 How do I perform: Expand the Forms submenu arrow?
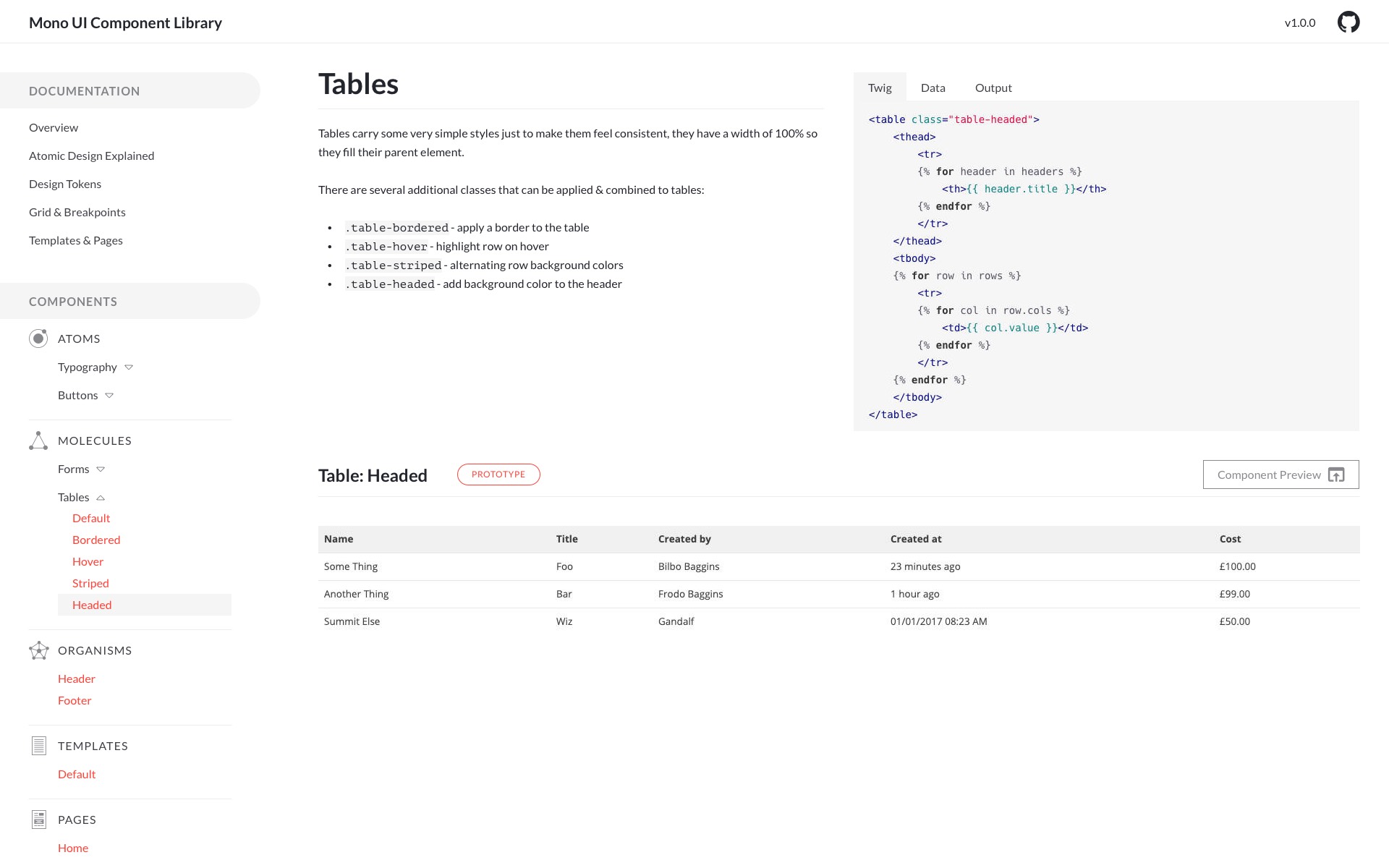101,469
